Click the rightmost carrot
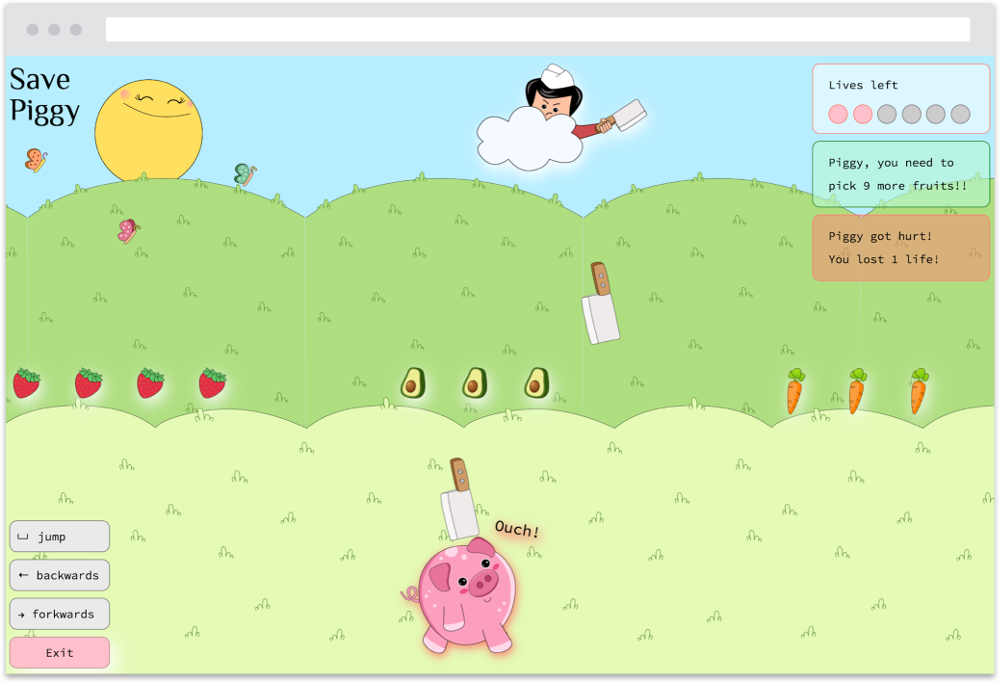 (918, 391)
